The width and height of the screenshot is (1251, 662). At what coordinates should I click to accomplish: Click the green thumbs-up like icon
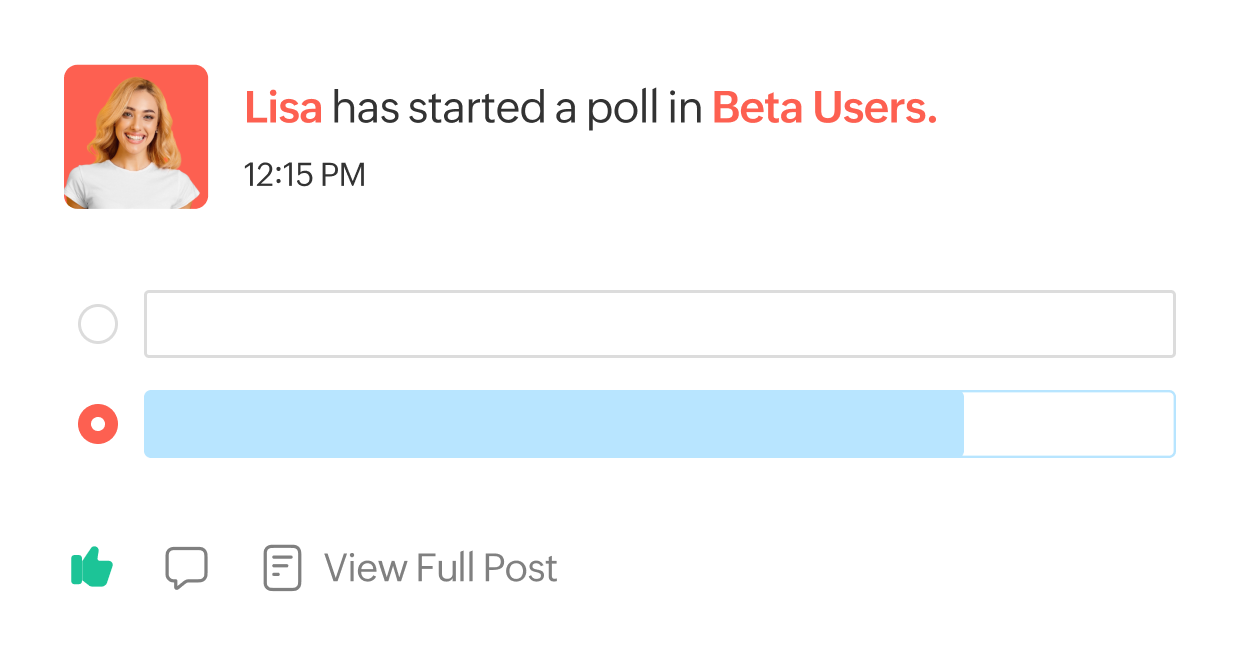coord(92,567)
